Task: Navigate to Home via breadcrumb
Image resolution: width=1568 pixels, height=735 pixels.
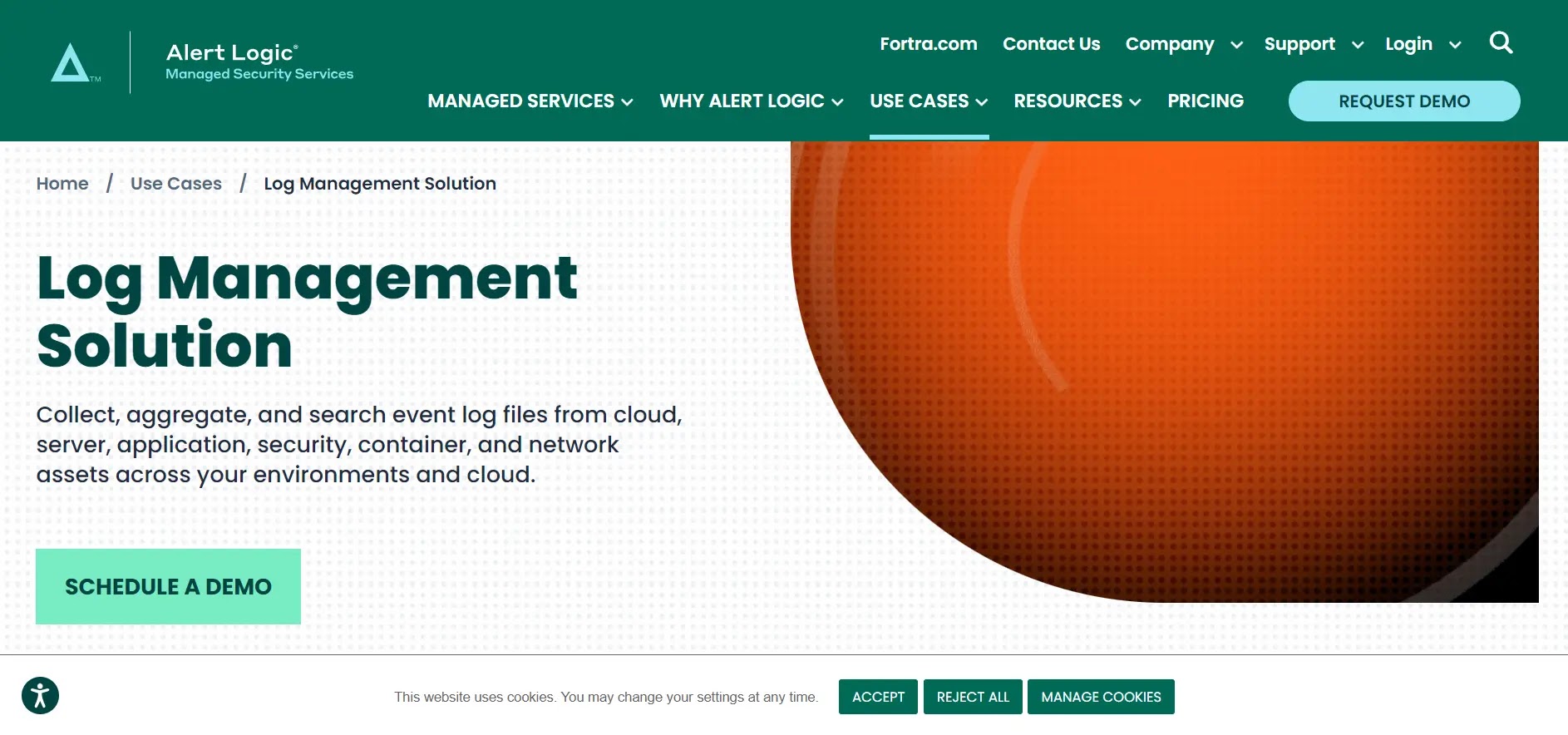Action: click(62, 184)
